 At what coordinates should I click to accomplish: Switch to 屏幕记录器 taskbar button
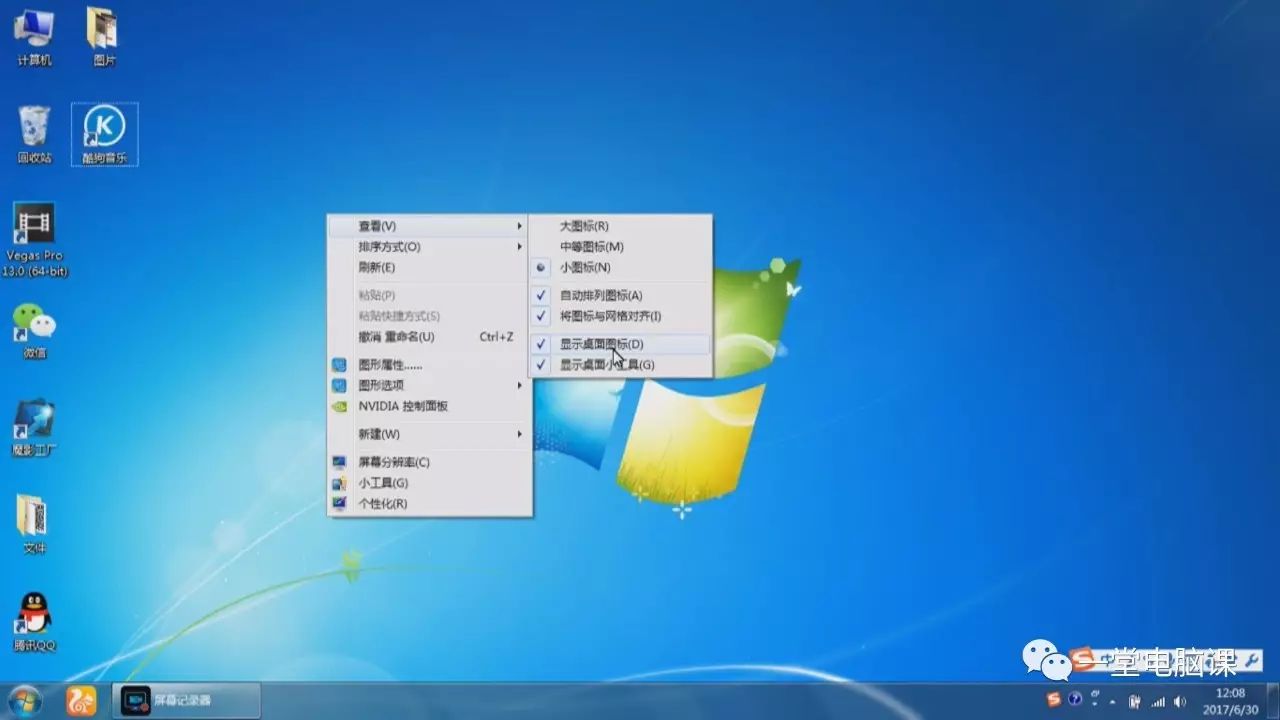click(186, 701)
